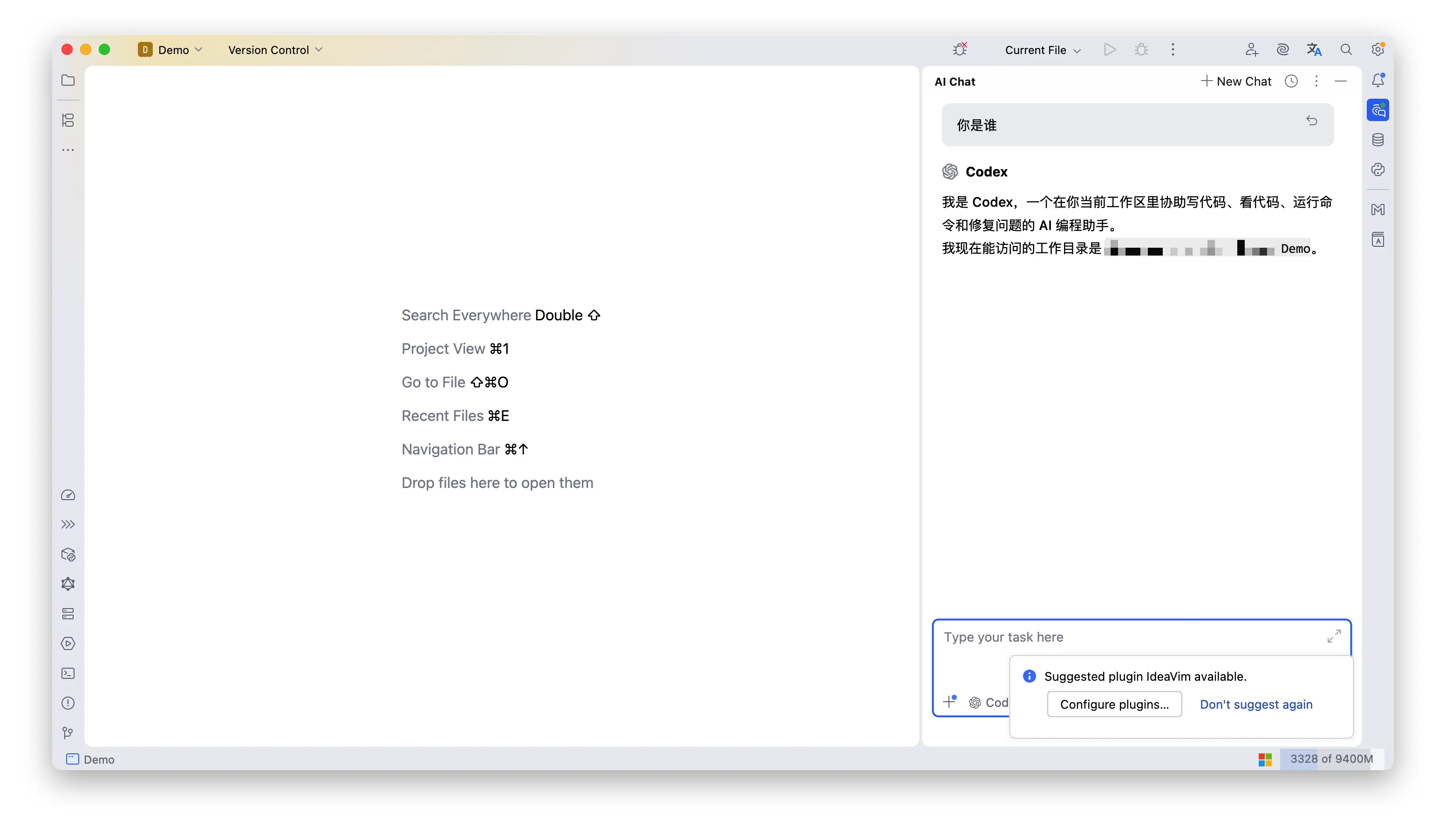Click Don't suggest again link

(1255, 704)
